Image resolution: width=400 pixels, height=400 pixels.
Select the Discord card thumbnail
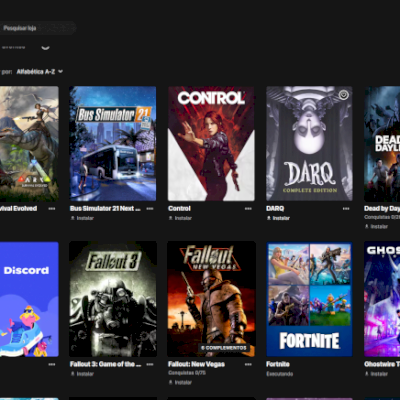click(x=29, y=299)
